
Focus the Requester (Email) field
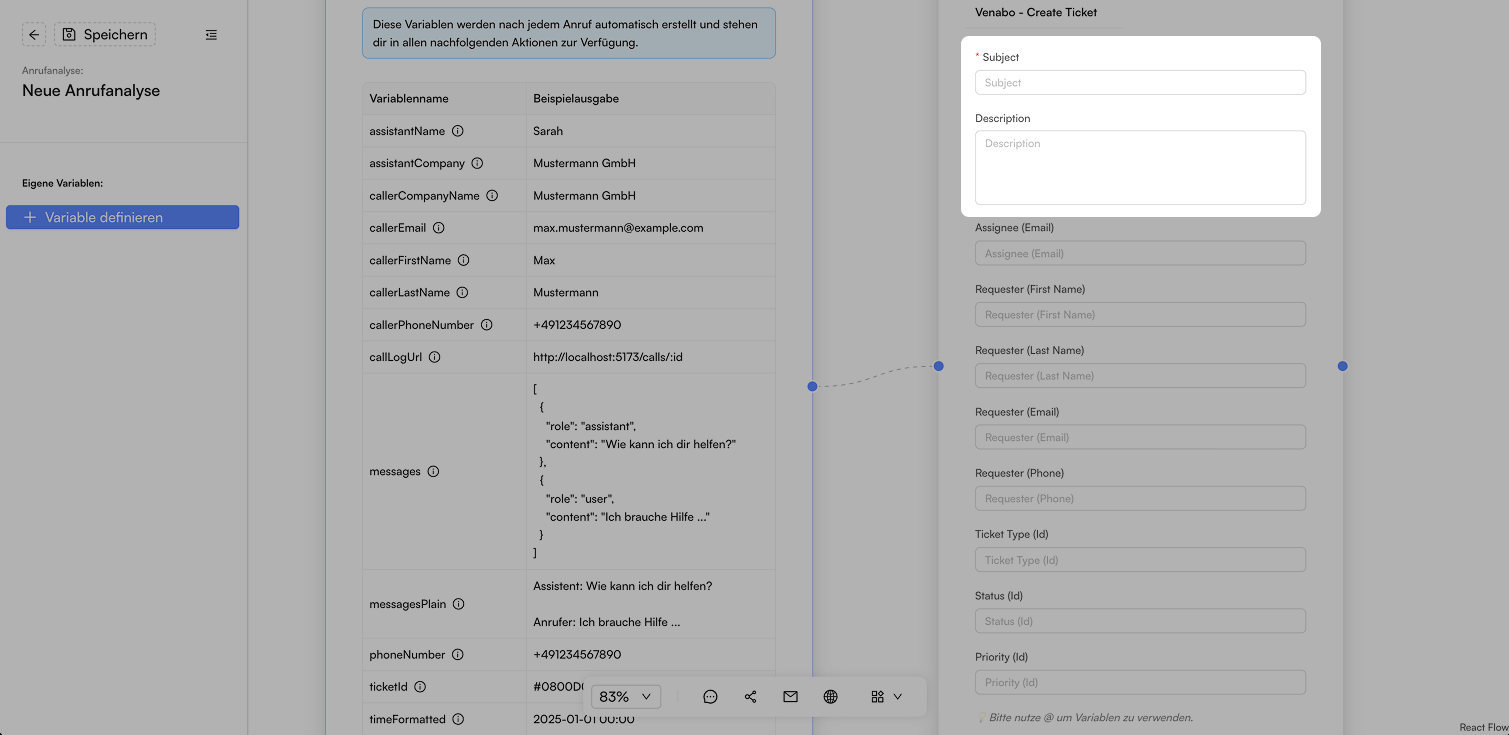pyautogui.click(x=1140, y=437)
